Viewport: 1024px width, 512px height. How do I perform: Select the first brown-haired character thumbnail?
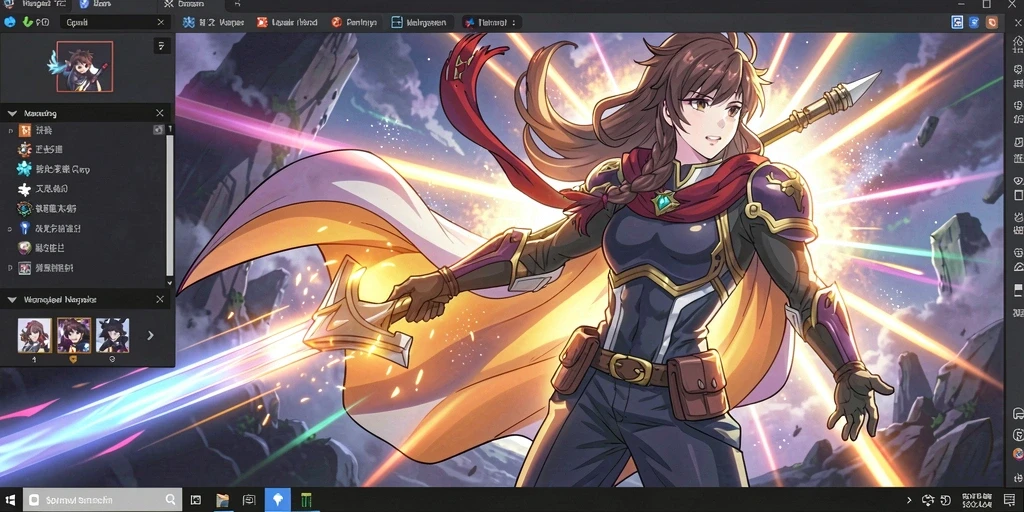point(35,335)
